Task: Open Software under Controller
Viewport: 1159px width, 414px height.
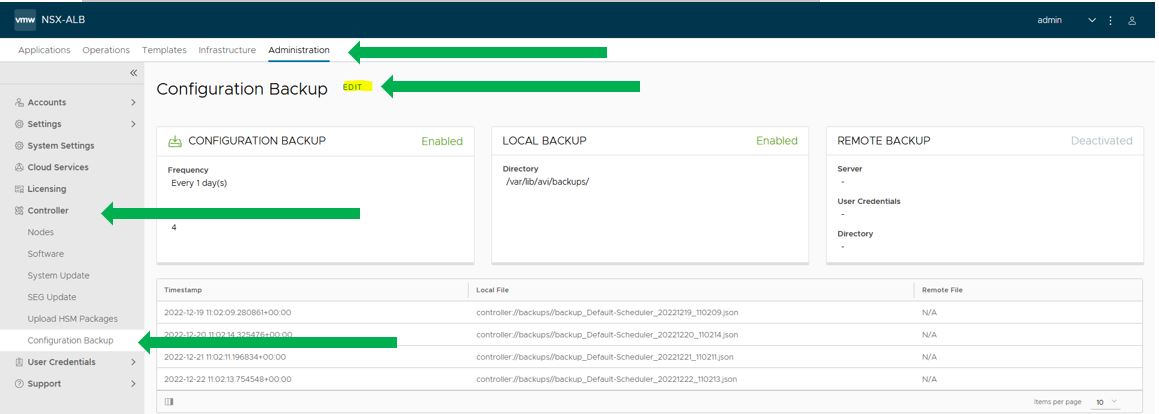Action: (46, 254)
